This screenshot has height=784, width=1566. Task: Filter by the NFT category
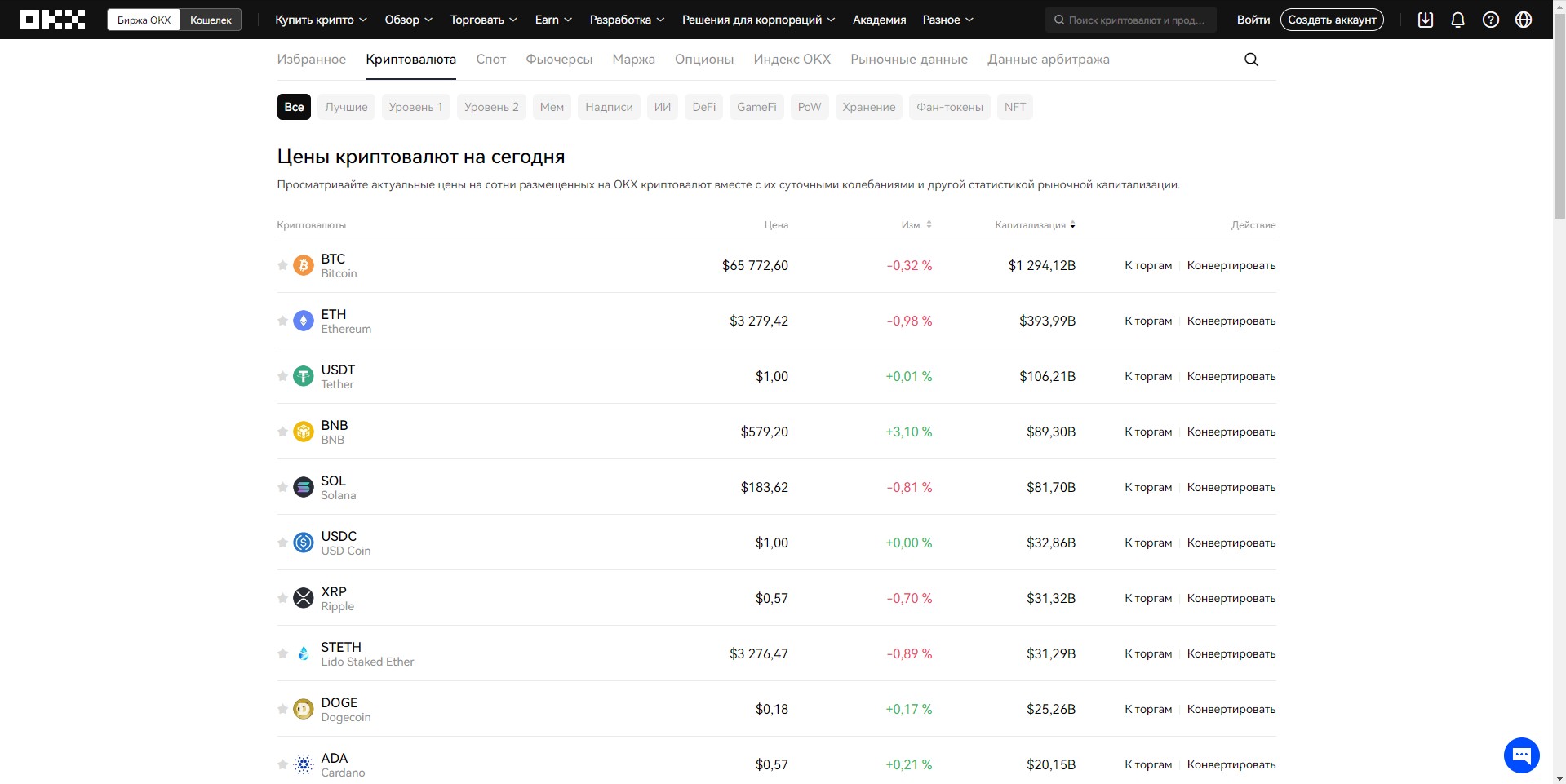1015,107
